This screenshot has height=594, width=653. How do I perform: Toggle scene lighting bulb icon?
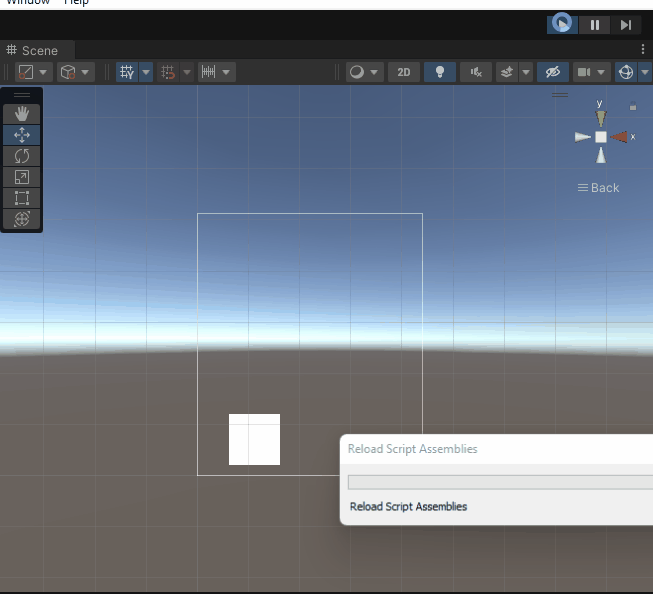click(x=439, y=72)
